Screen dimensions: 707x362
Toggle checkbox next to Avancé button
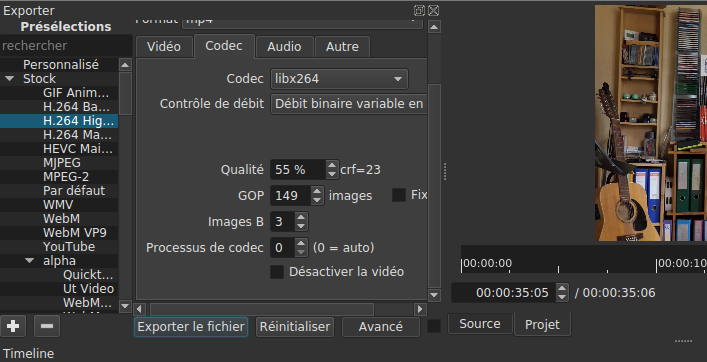[x=434, y=326]
